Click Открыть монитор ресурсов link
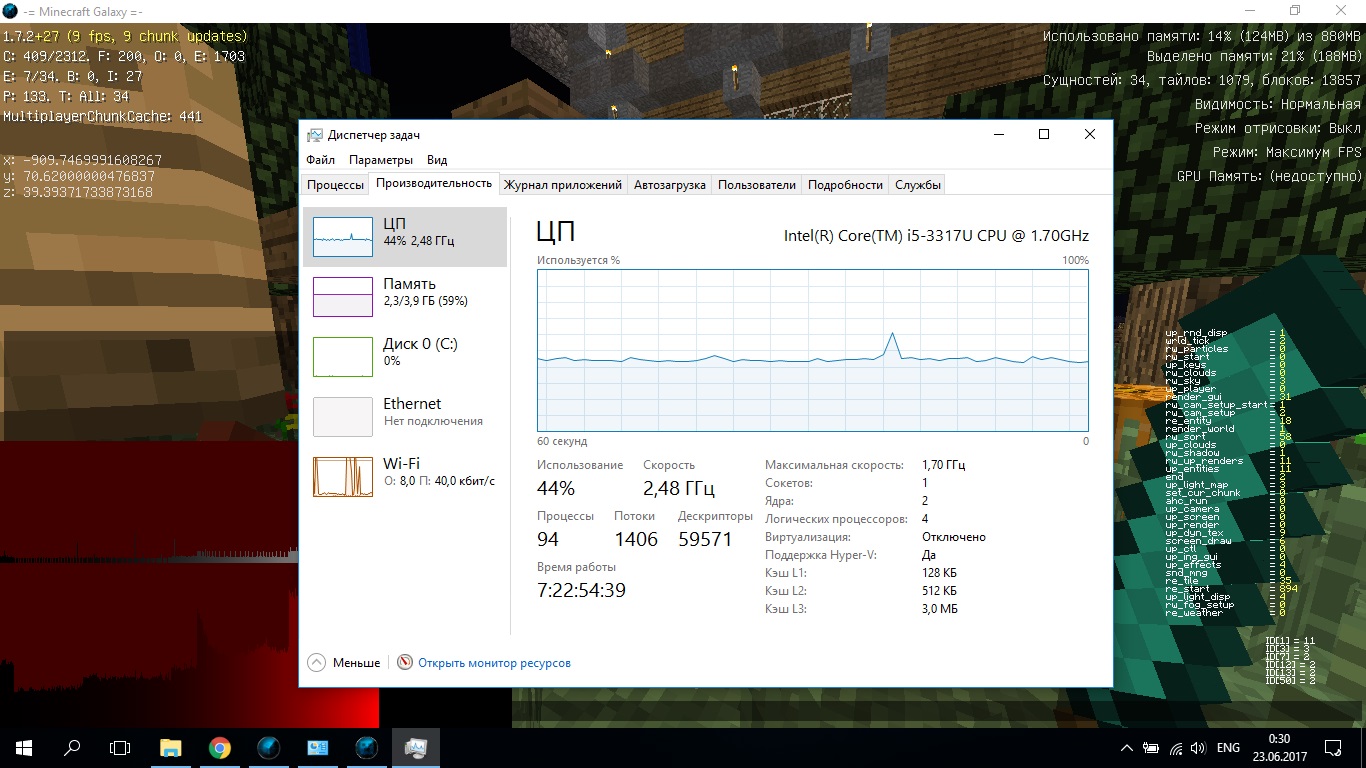The width and height of the screenshot is (1366, 768). click(494, 663)
